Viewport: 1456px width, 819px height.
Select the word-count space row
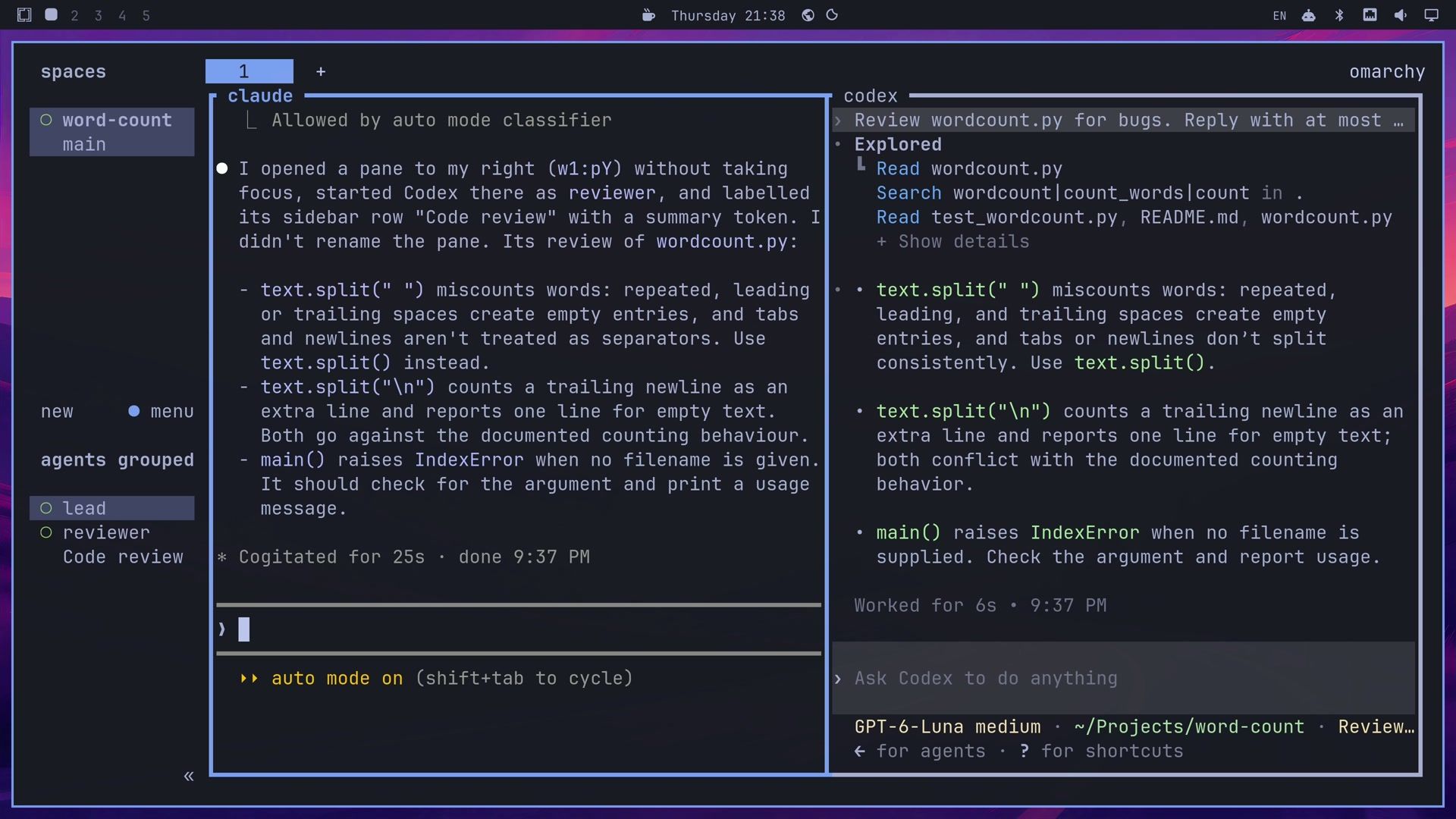tap(112, 132)
